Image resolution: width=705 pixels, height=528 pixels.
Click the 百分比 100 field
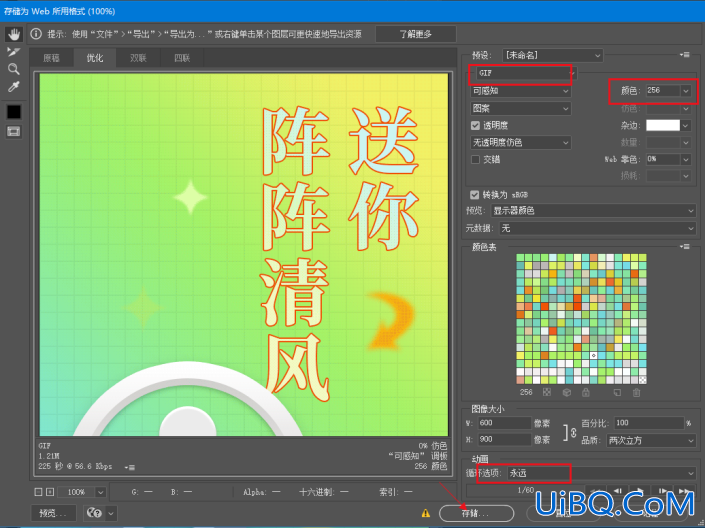point(649,423)
